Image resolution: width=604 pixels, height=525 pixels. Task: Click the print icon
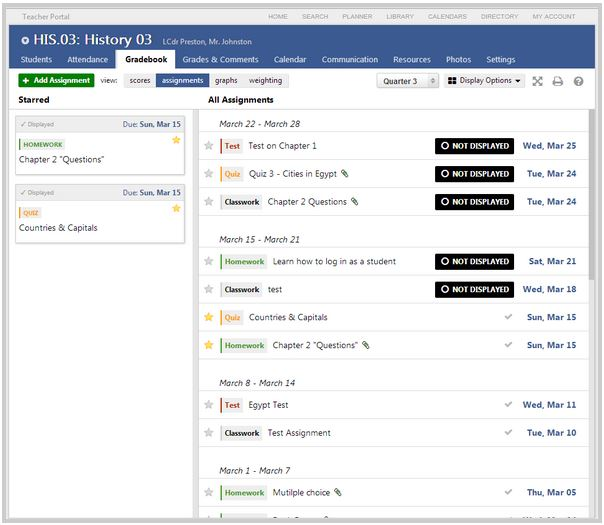click(557, 81)
